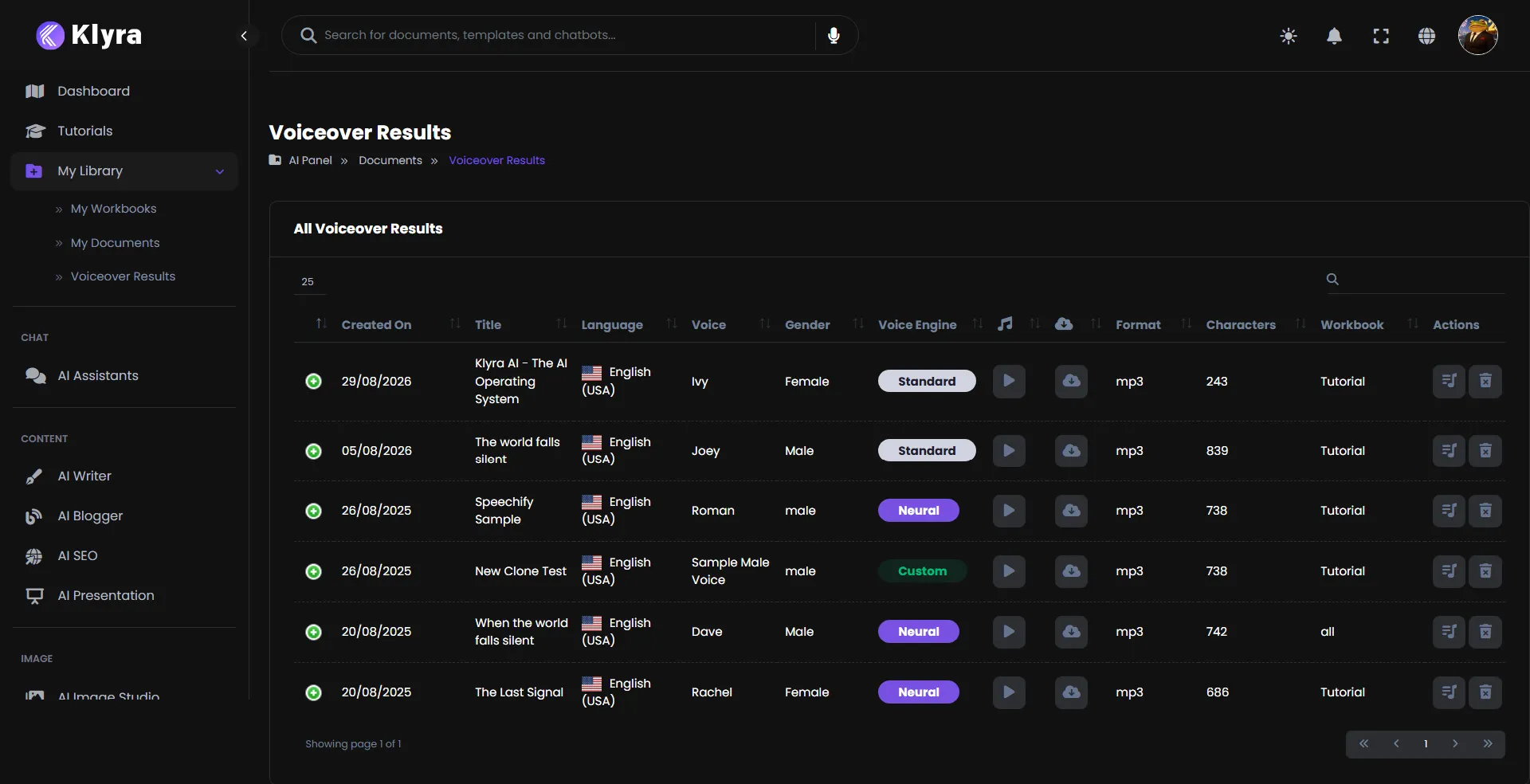Delete The world falls silent result

(x=1485, y=451)
